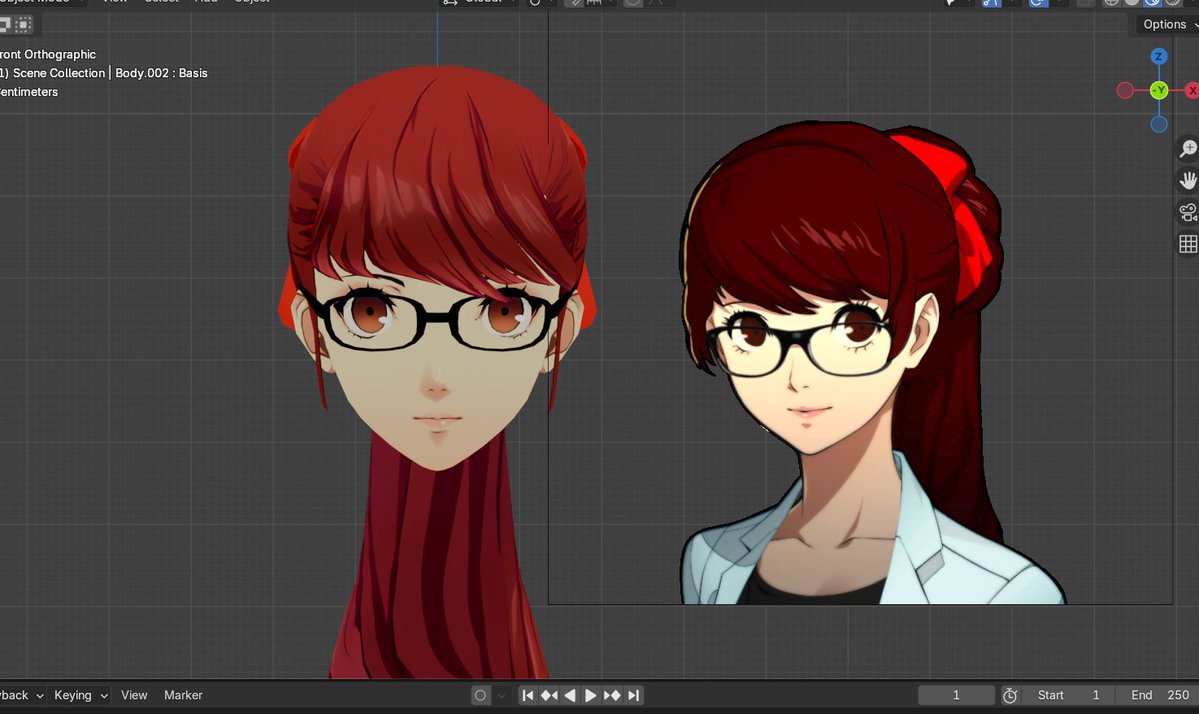Switch perspective/orthographic with the grid icon
Image resolution: width=1199 pixels, height=714 pixels.
click(x=1188, y=244)
